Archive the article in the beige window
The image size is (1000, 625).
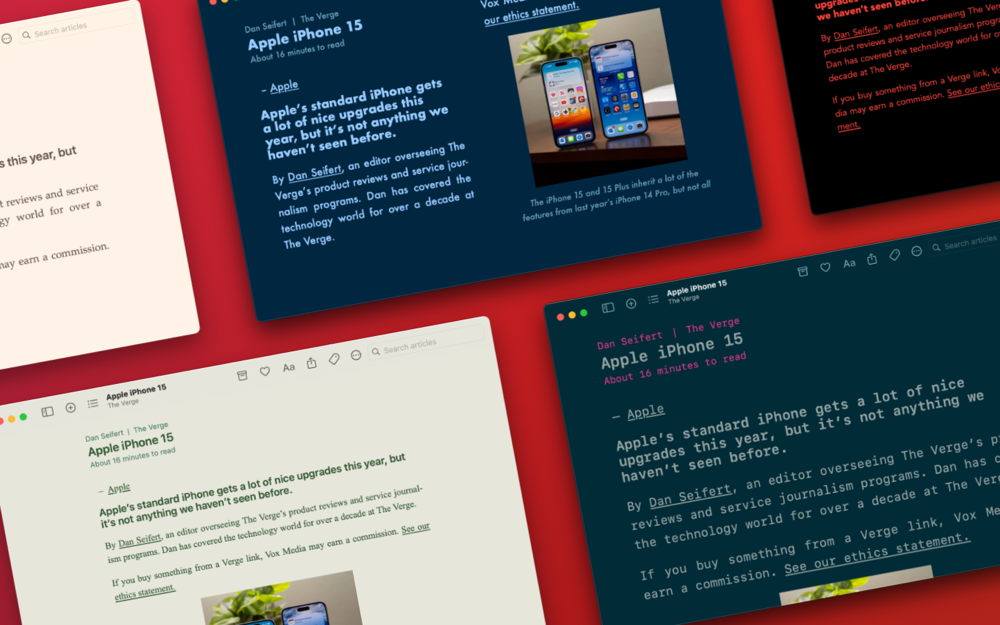[242, 376]
